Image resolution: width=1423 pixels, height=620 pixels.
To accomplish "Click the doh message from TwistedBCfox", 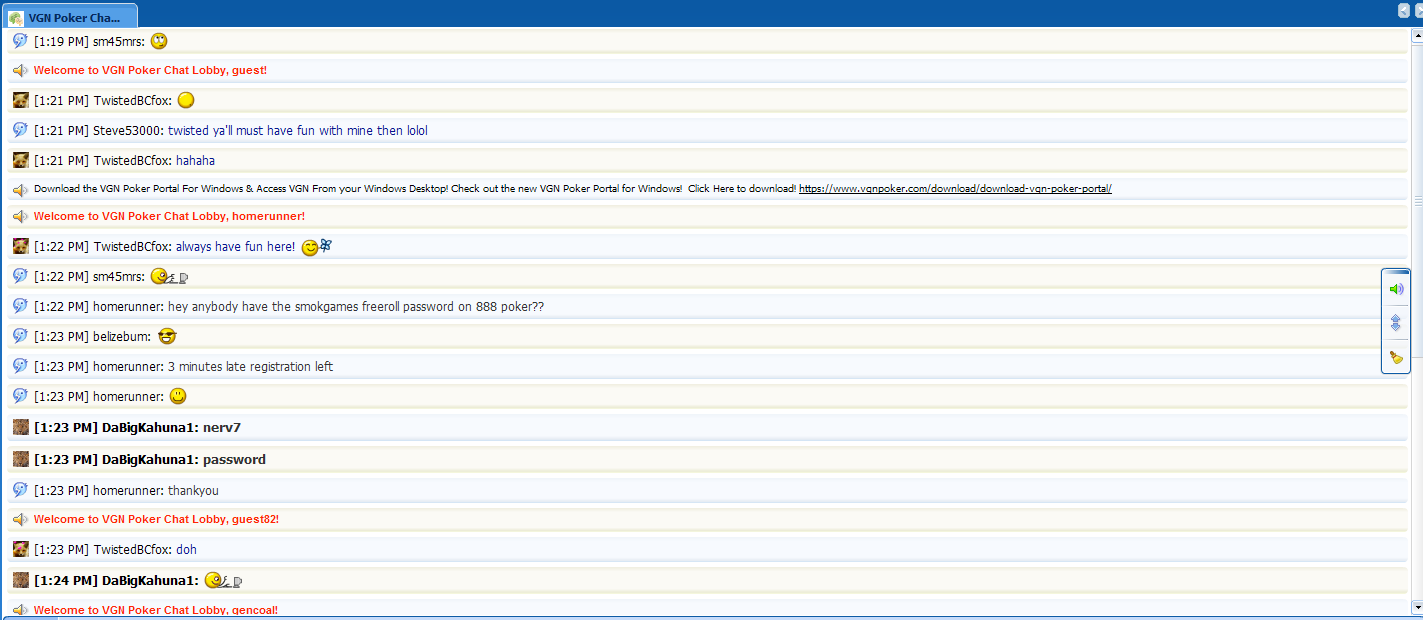I will pos(186,550).
